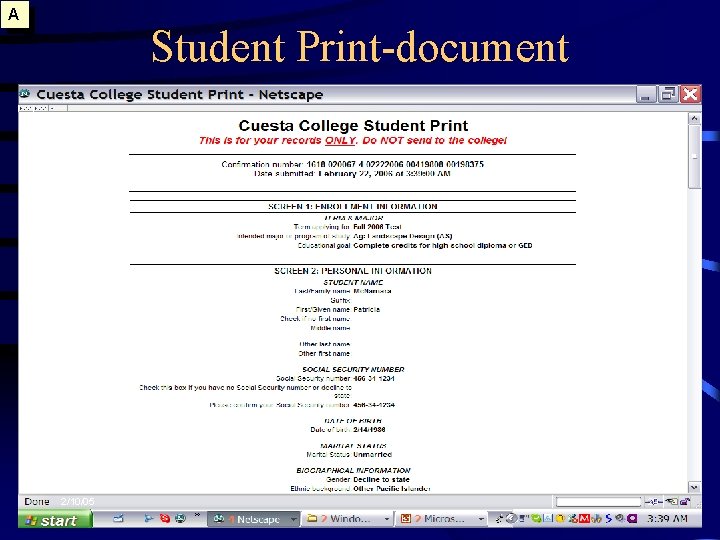
Task: Open dropdown arrow on Micros... taskbar group
Action: tap(481, 519)
